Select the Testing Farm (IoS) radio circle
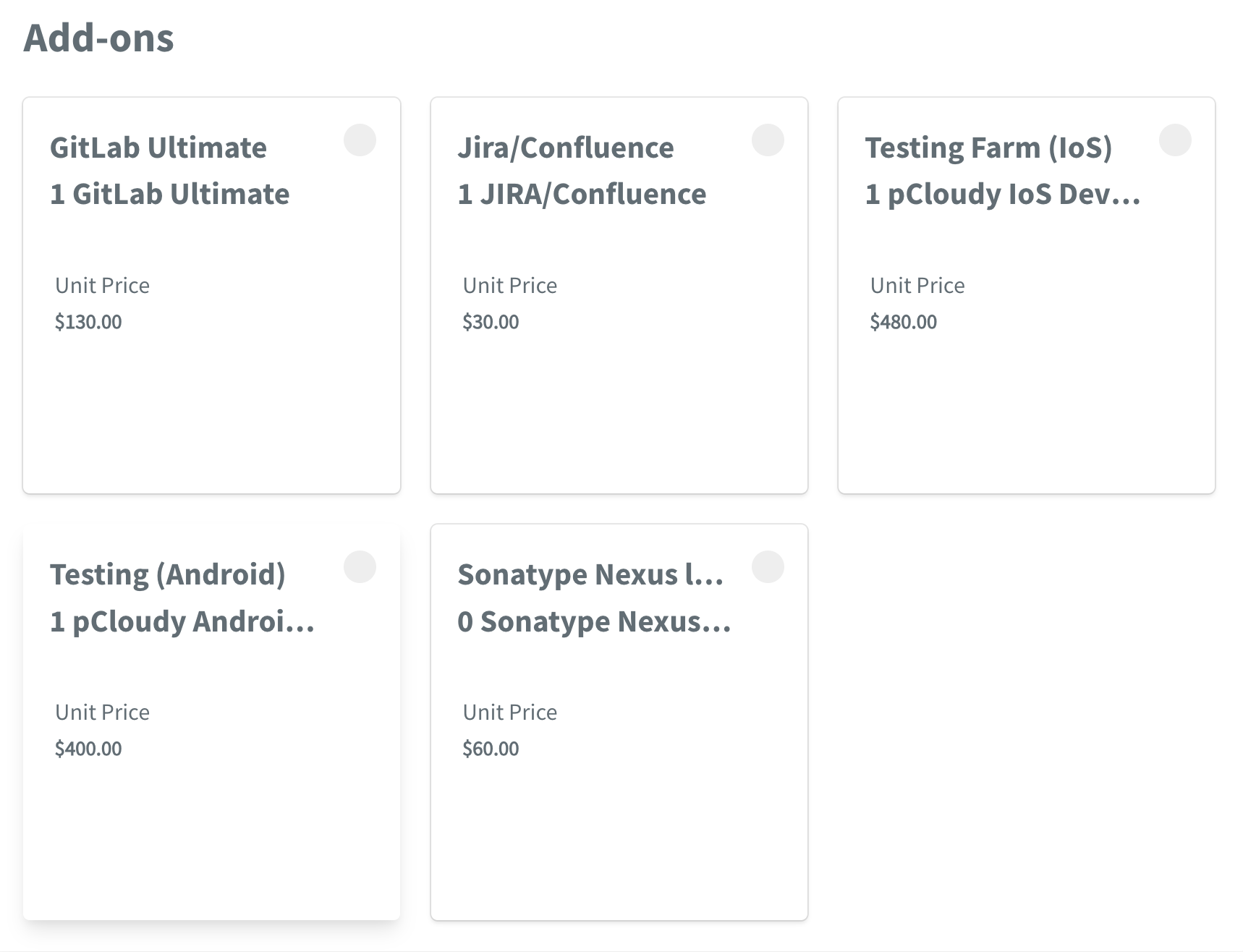 click(1175, 140)
